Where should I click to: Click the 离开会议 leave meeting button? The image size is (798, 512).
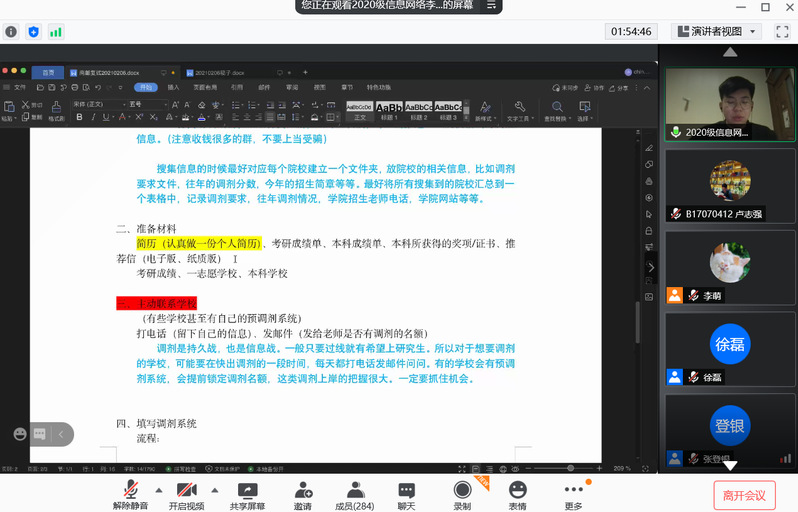coord(744,495)
